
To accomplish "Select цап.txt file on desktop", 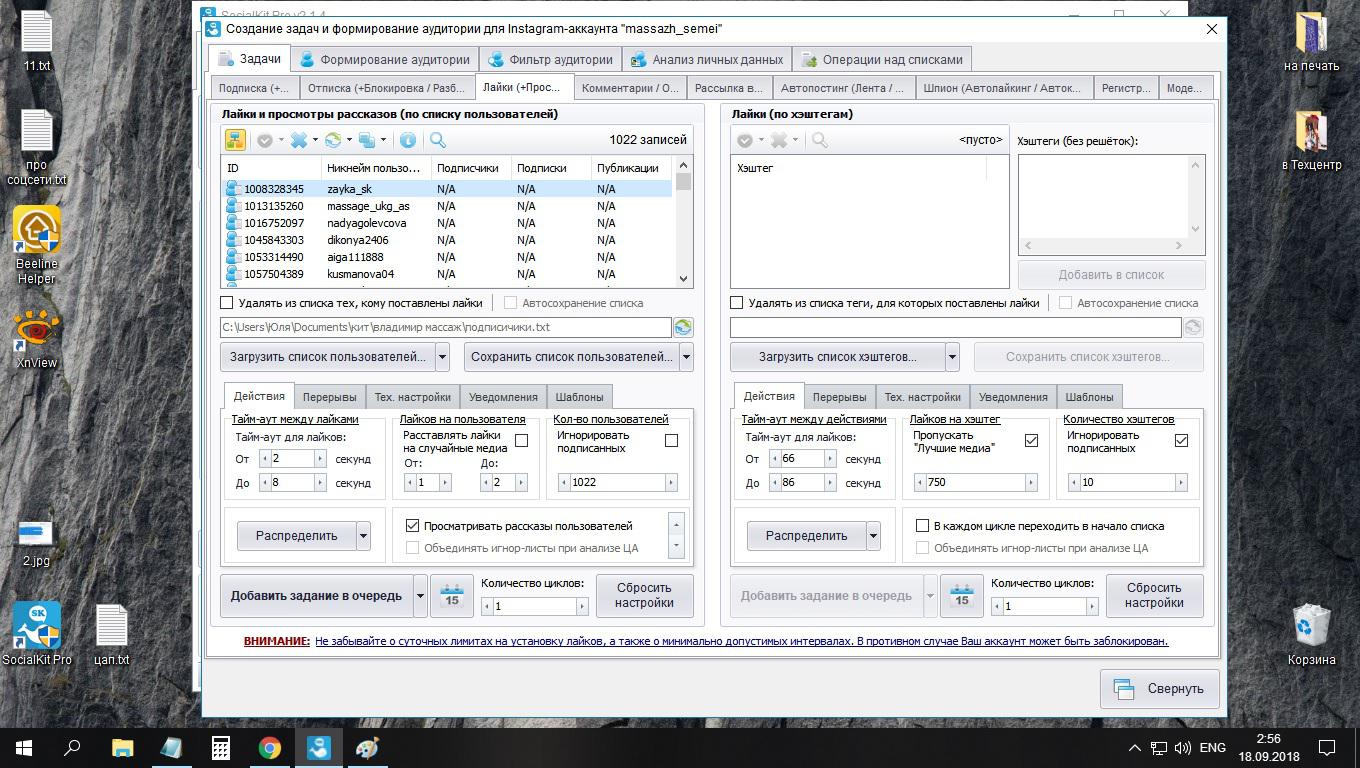I will pos(111,635).
